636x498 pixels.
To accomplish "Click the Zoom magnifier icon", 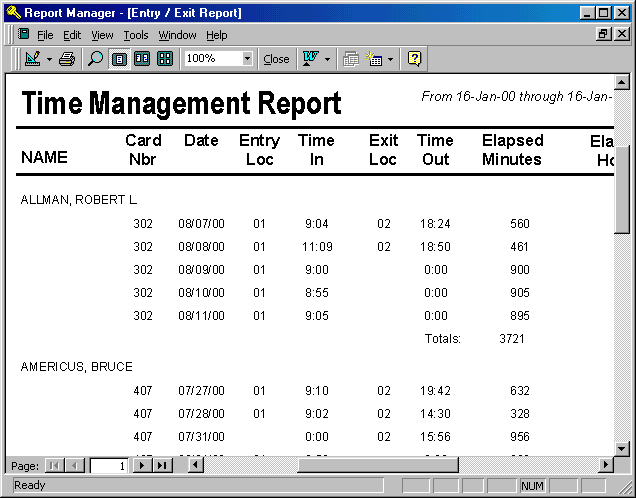I will pos(96,59).
